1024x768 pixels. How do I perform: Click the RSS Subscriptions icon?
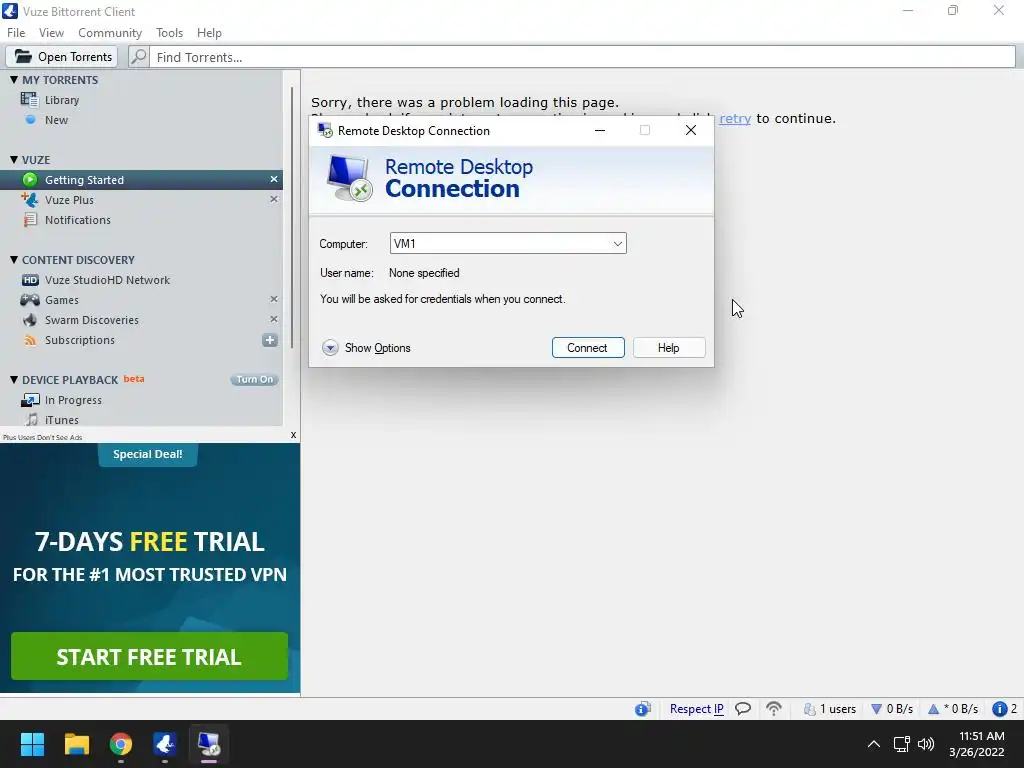[30, 340]
